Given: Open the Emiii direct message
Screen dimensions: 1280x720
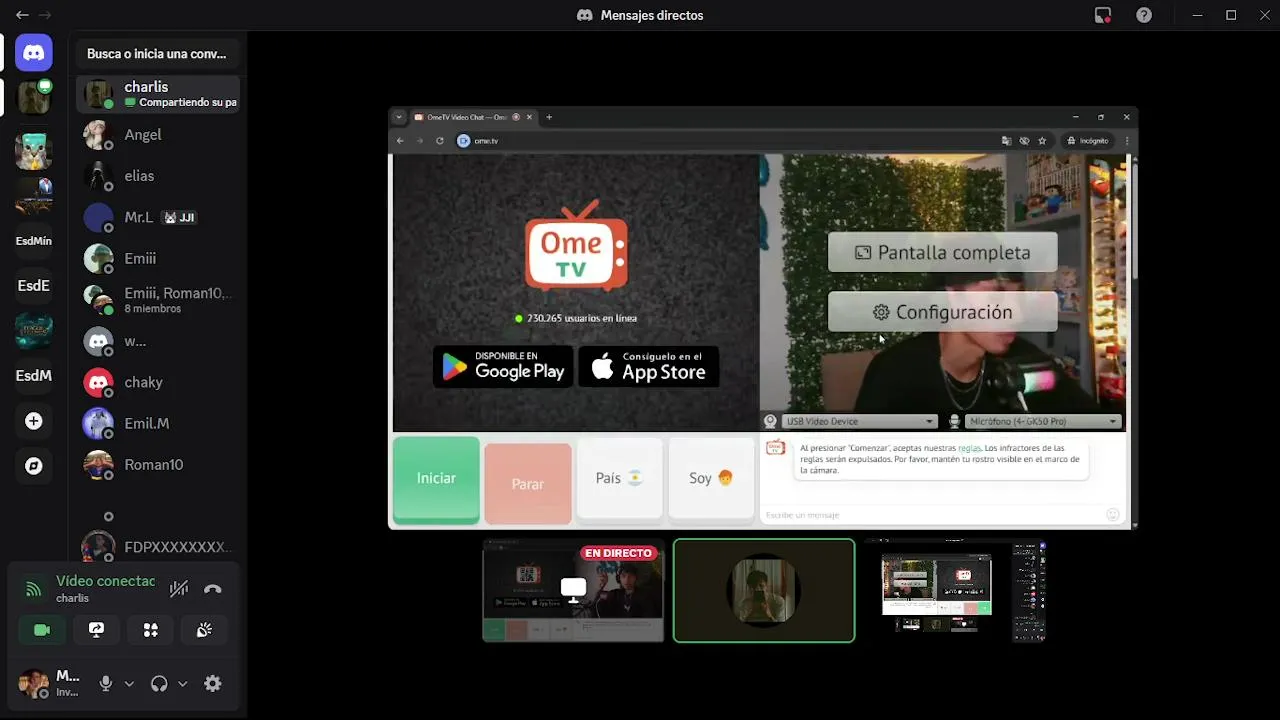Looking at the screenshot, I should pyautogui.click(x=158, y=258).
